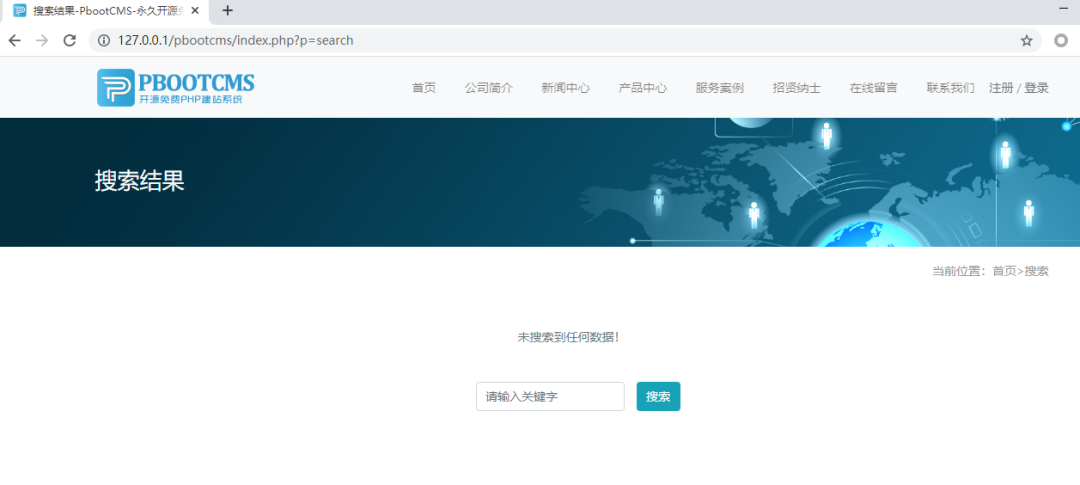Open a new tab with plus button
The height and width of the screenshot is (485, 1080).
227,10
